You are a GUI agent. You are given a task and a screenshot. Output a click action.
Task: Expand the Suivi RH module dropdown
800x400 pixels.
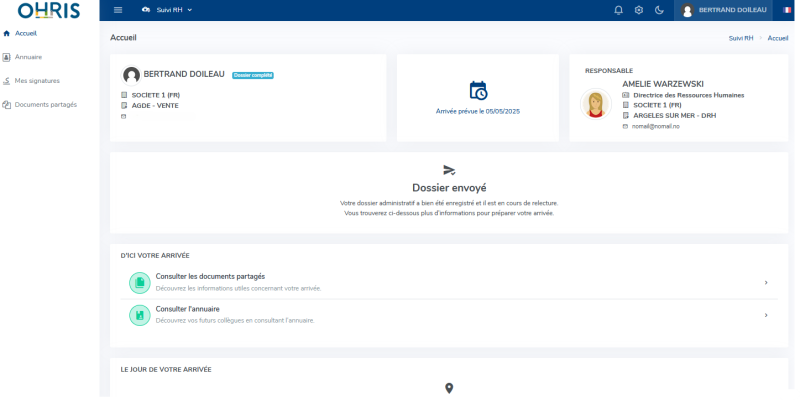tap(167, 10)
